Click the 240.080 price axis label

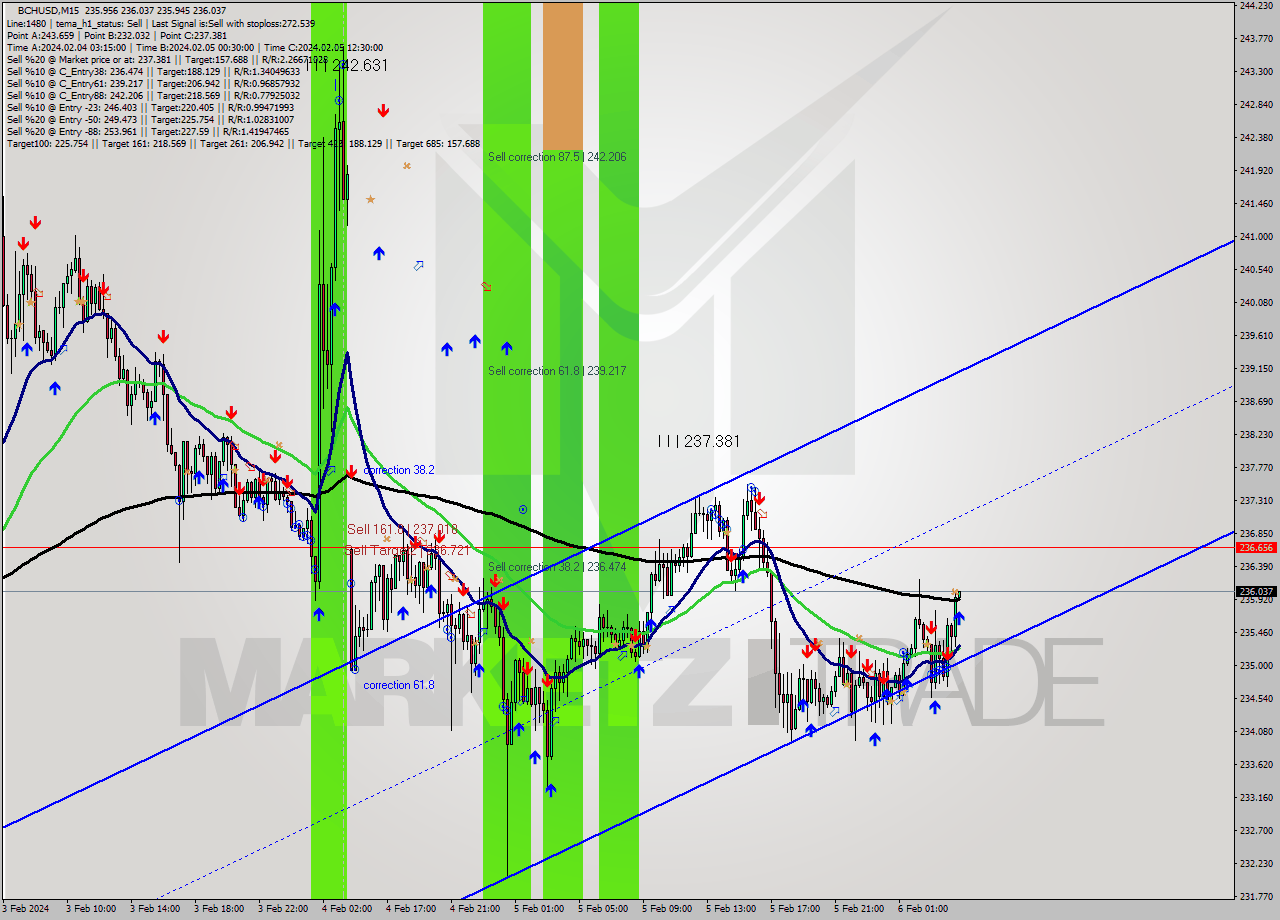[1255, 303]
